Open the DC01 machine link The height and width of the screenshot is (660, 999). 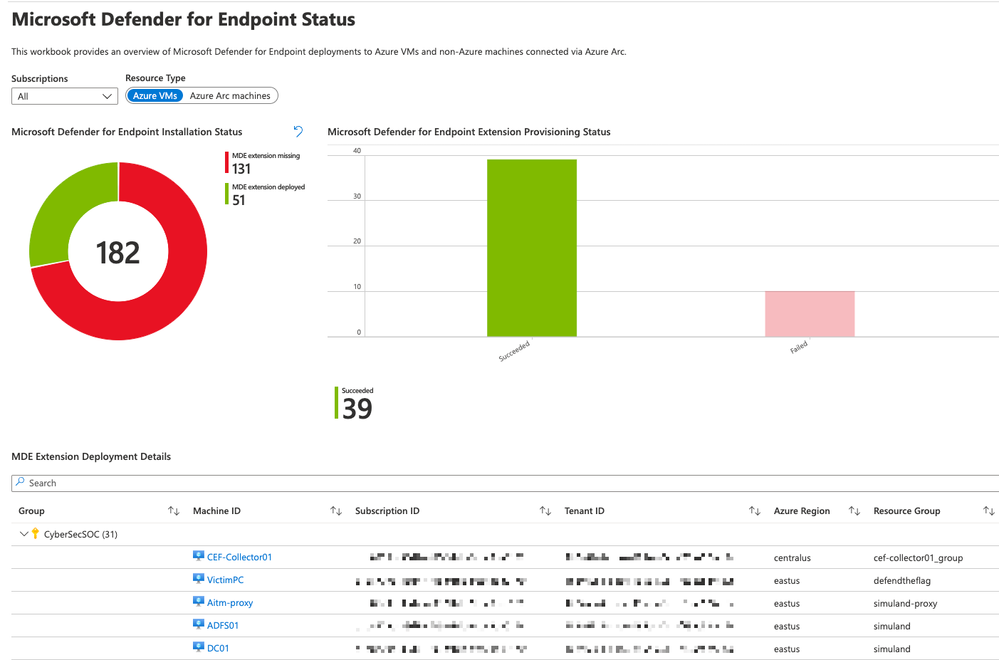[x=217, y=648]
